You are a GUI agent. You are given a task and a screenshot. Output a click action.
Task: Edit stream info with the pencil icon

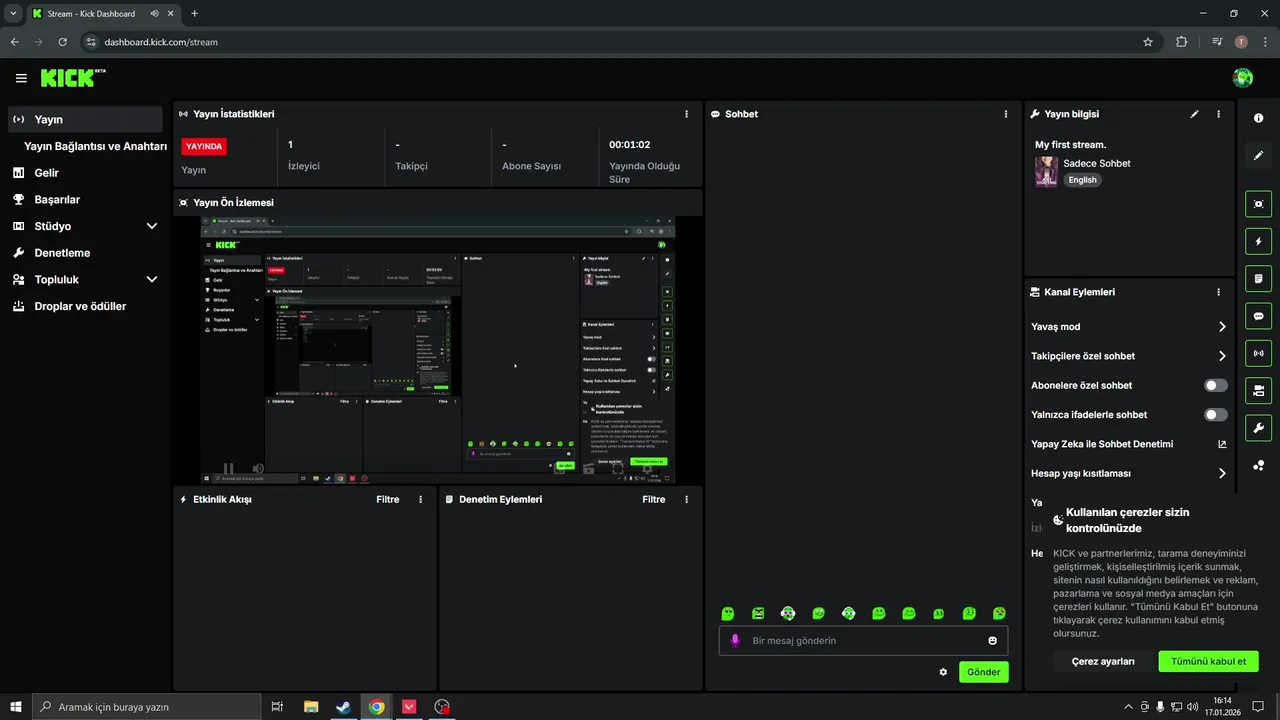click(1194, 114)
